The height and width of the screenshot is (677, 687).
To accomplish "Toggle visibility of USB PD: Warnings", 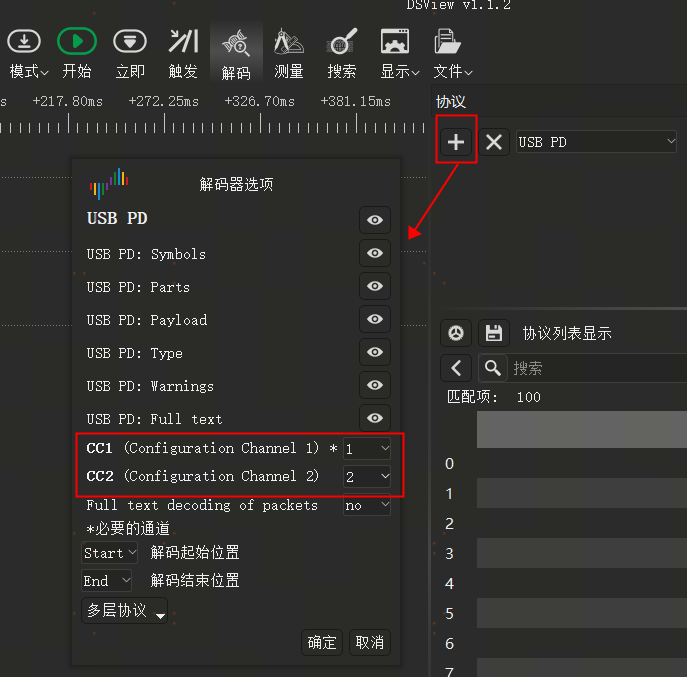I will [x=375, y=385].
